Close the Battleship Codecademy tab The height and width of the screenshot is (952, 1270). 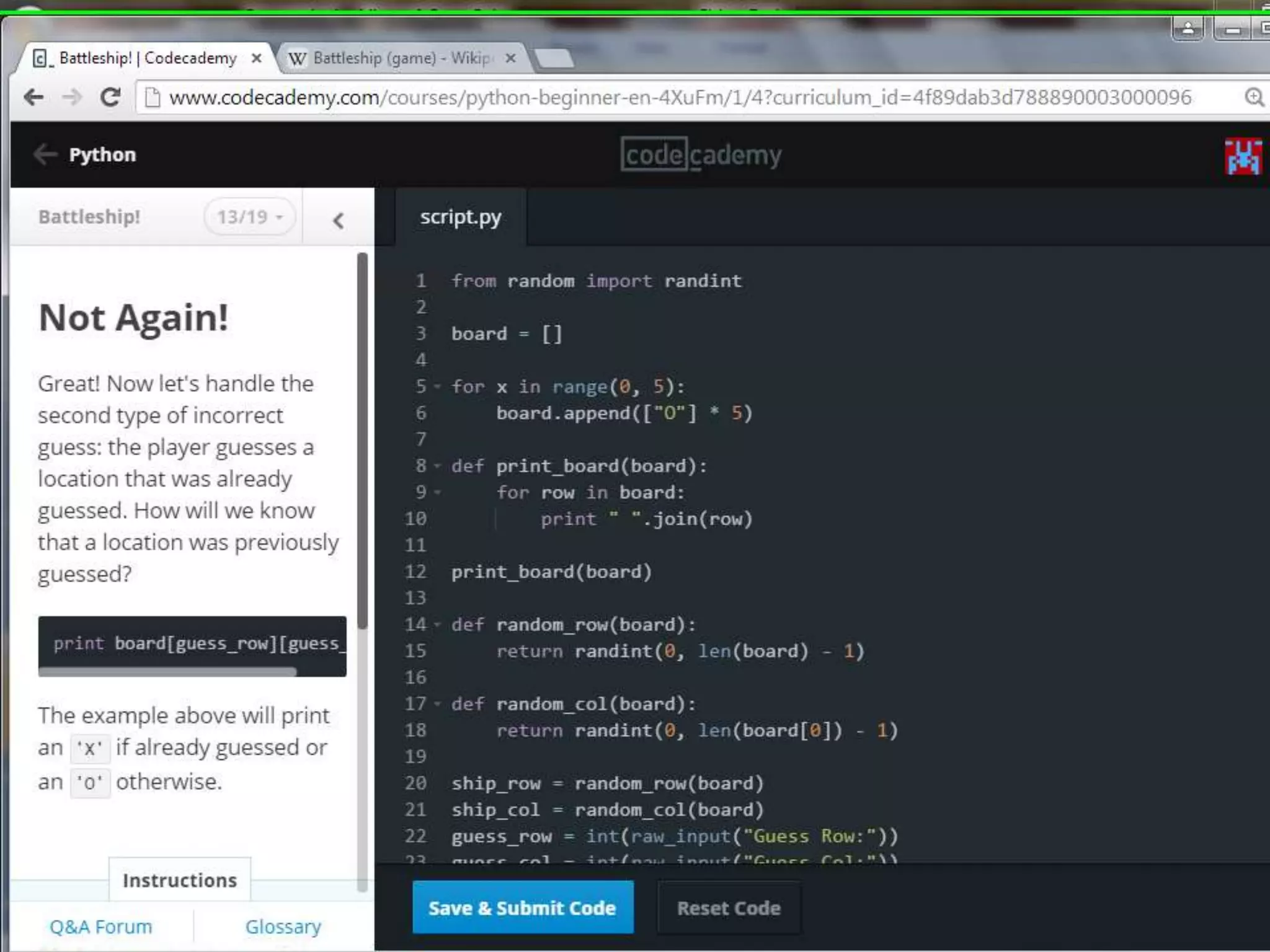pos(256,58)
